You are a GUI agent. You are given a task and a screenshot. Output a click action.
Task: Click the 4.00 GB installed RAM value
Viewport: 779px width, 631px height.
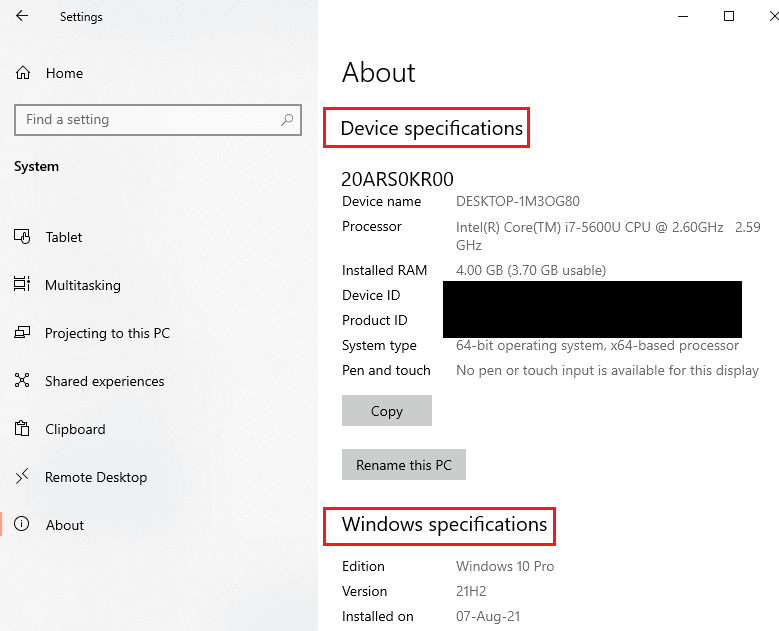[531, 270]
